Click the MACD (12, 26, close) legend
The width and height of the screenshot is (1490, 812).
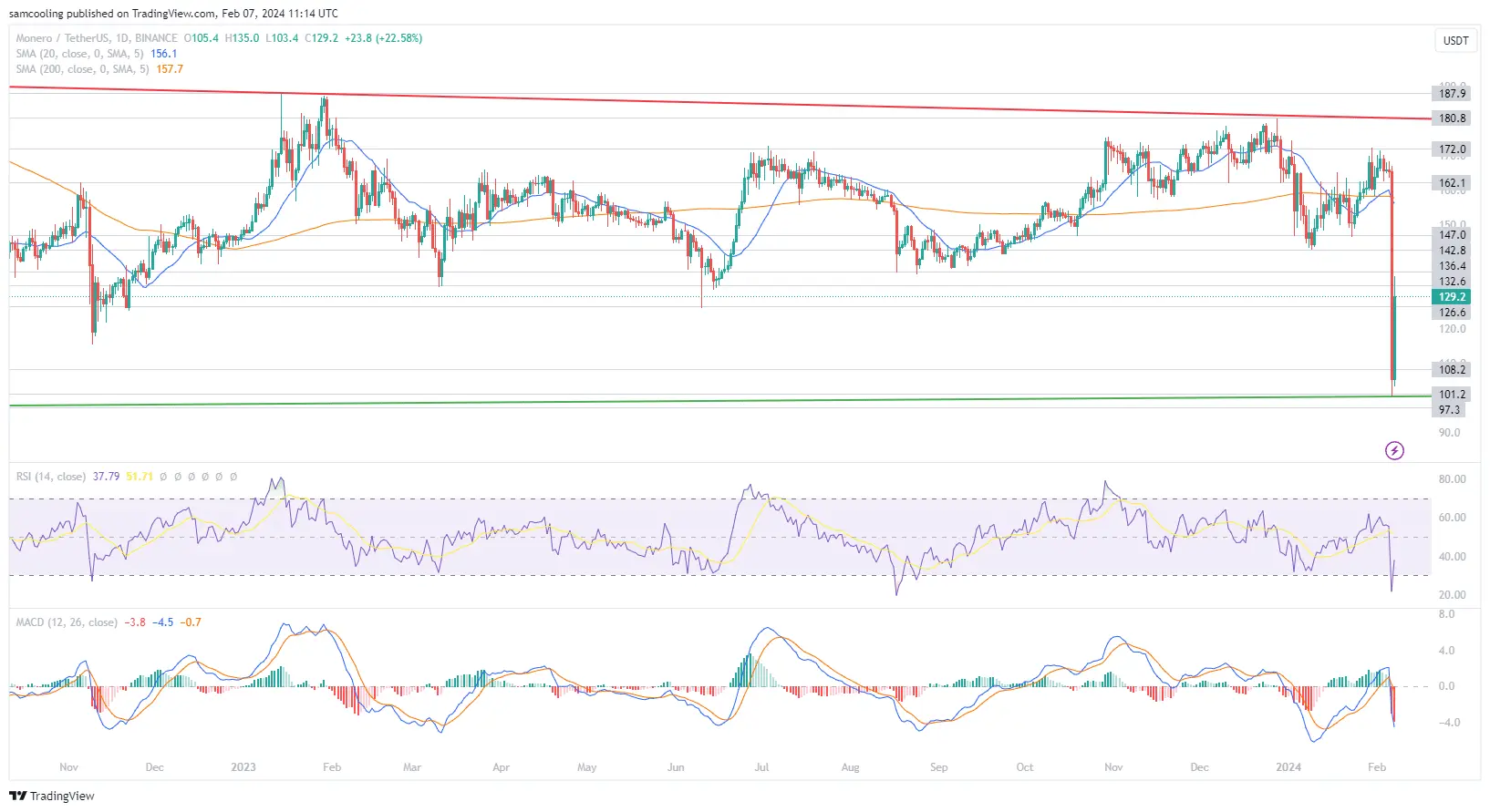pyautogui.click(x=67, y=622)
